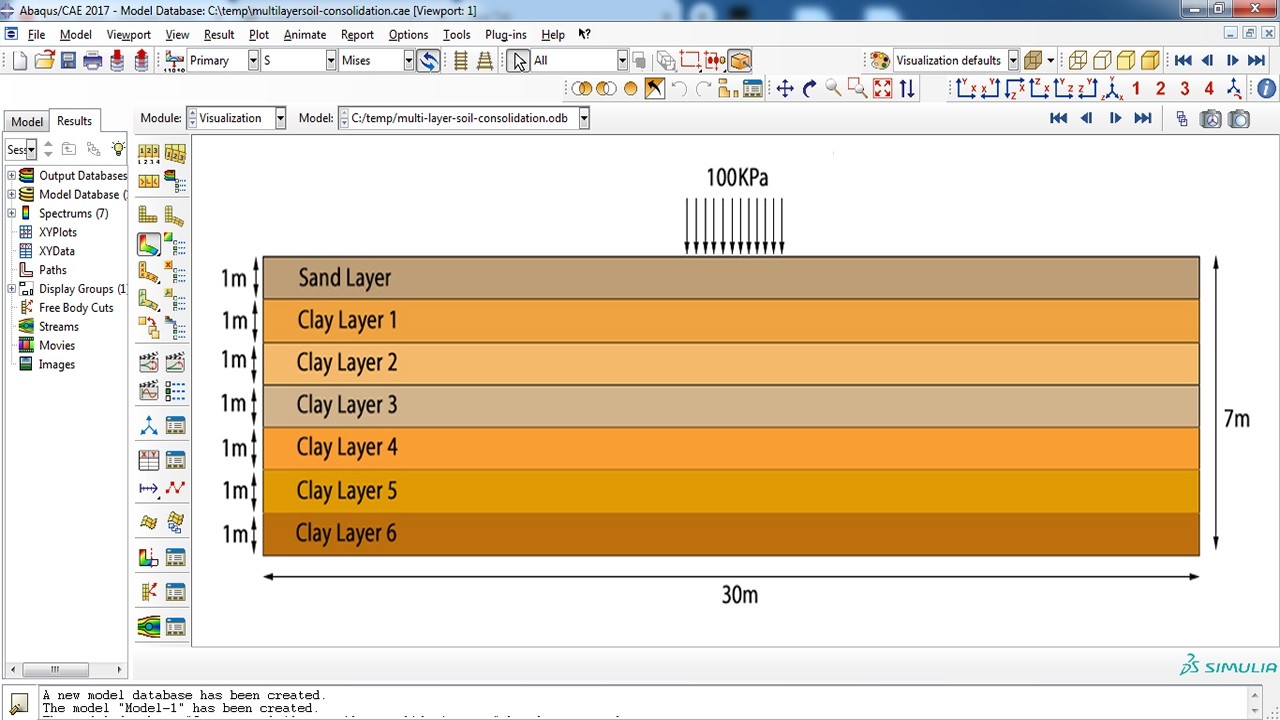
Task: Open the Model odb path dropdown
Action: coord(583,118)
